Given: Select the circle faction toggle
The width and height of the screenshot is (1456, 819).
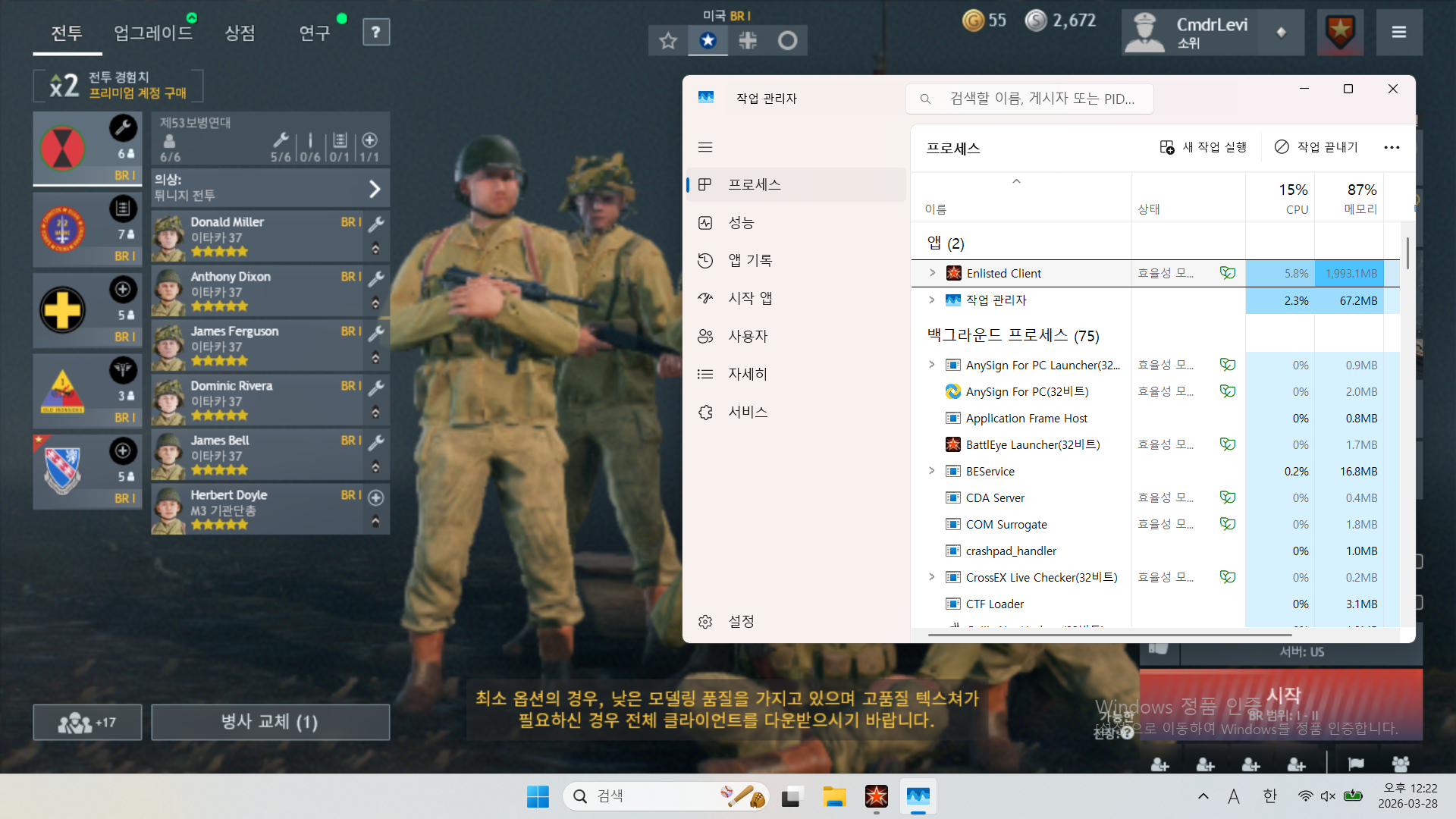Looking at the screenshot, I should (787, 40).
